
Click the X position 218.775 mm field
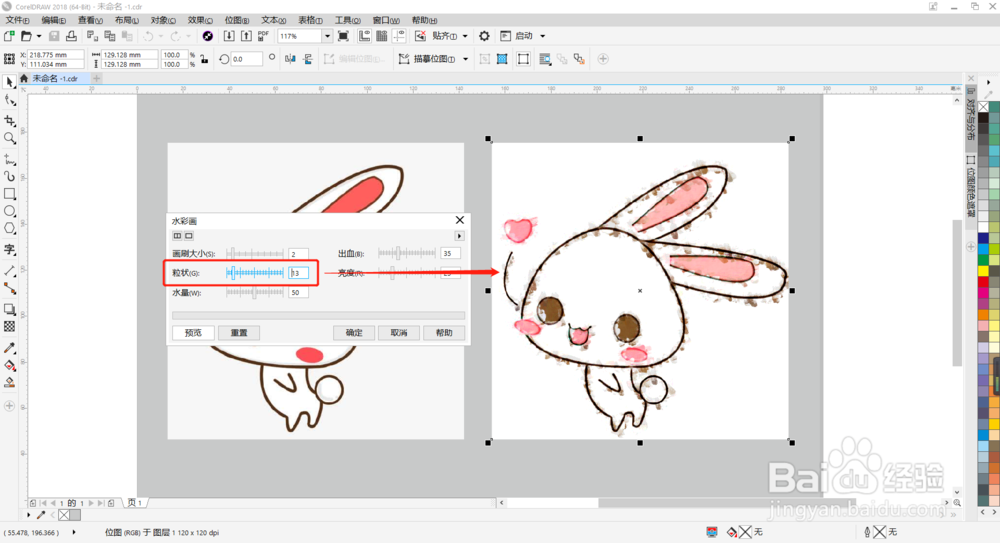[55, 55]
